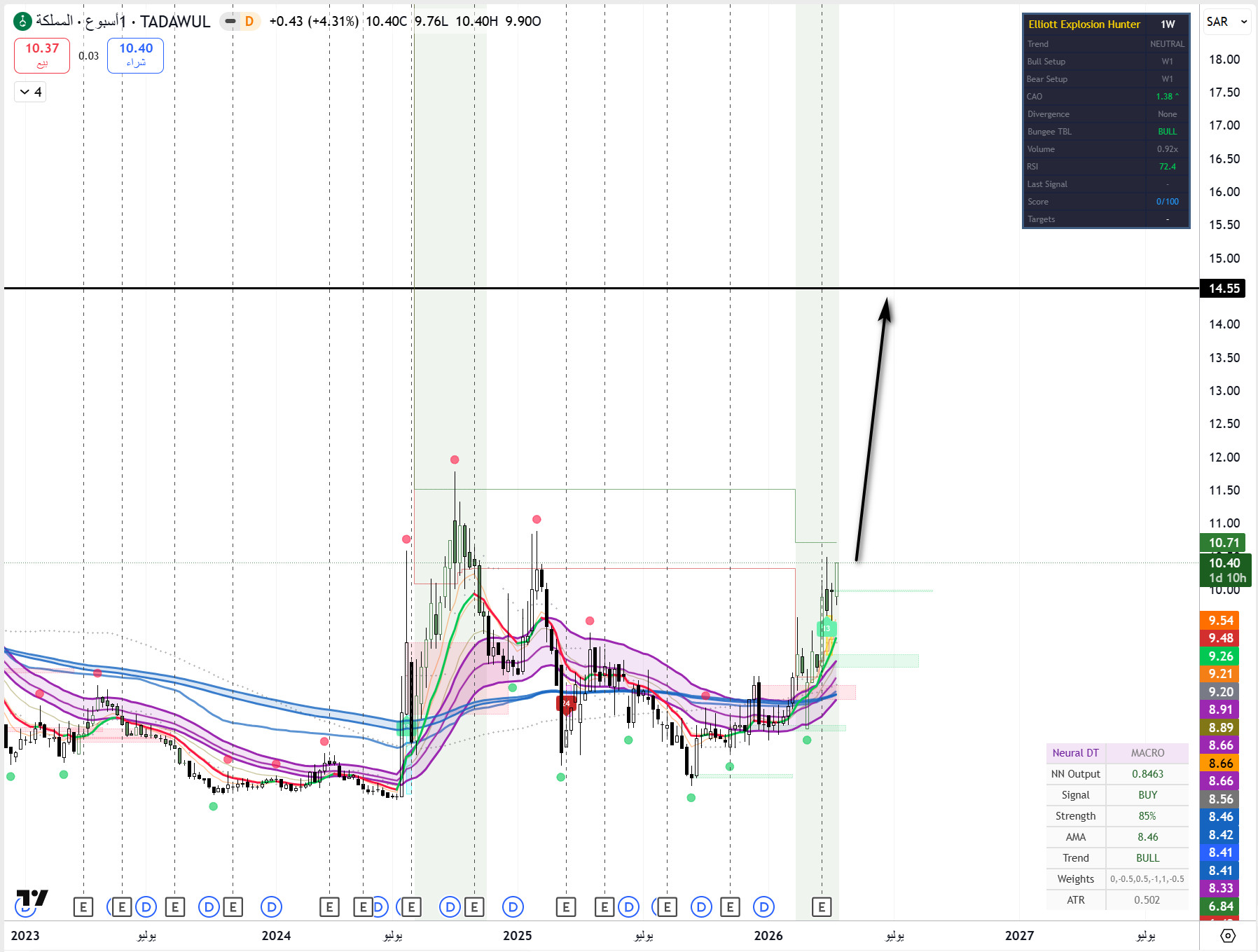The height and width of the screenshot is (952, 1258).
Task: Click the Elliott Explosion Hunter table header
Action: (1084, 25)
